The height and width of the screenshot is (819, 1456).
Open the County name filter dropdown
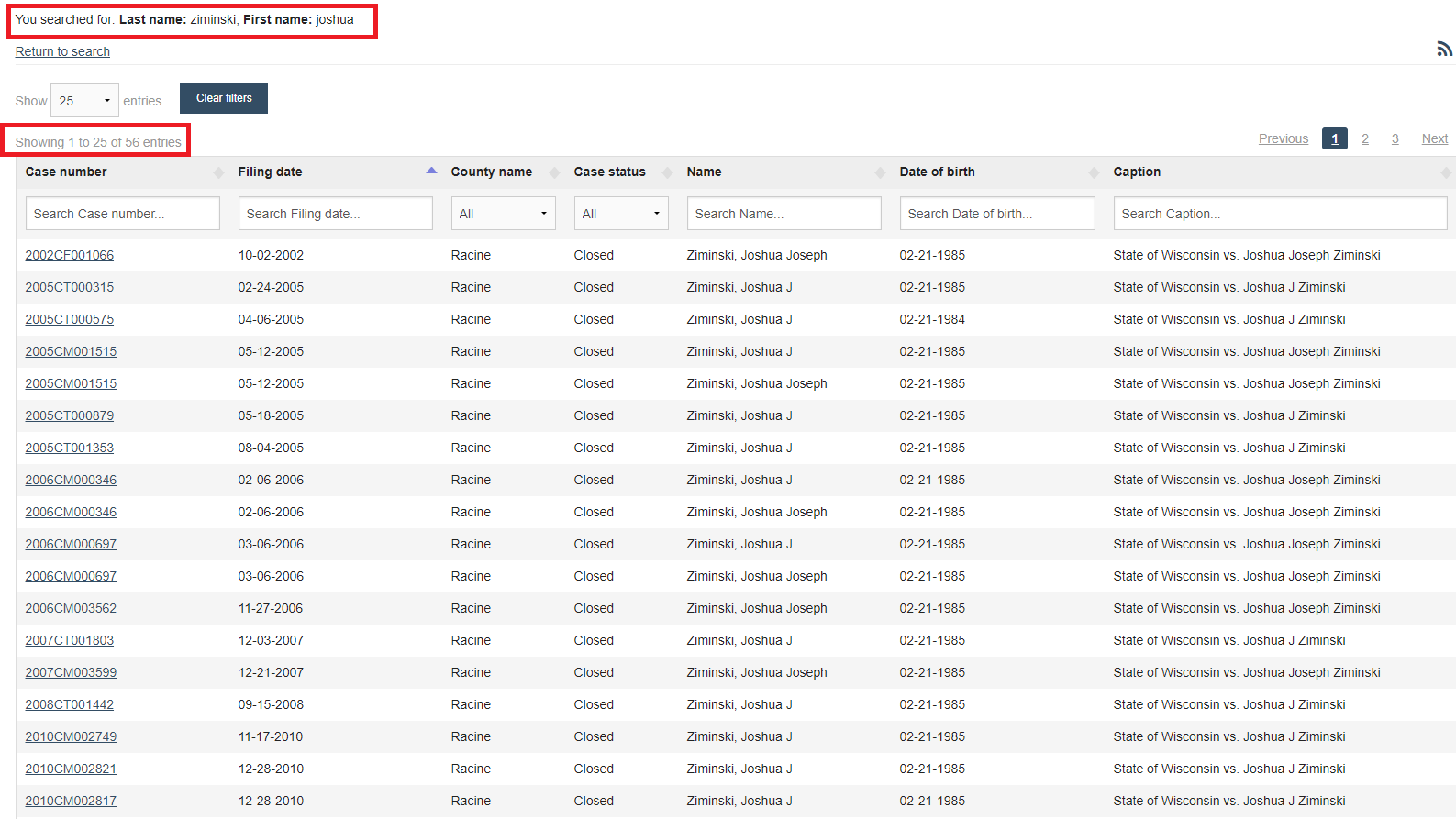[x=504, y=214]
